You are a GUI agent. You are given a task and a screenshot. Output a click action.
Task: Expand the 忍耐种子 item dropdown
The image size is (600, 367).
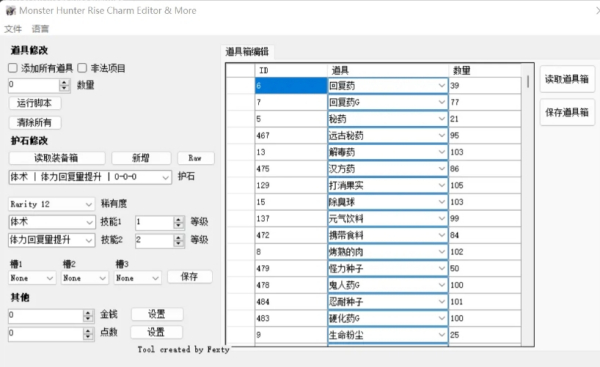(441, 302)
